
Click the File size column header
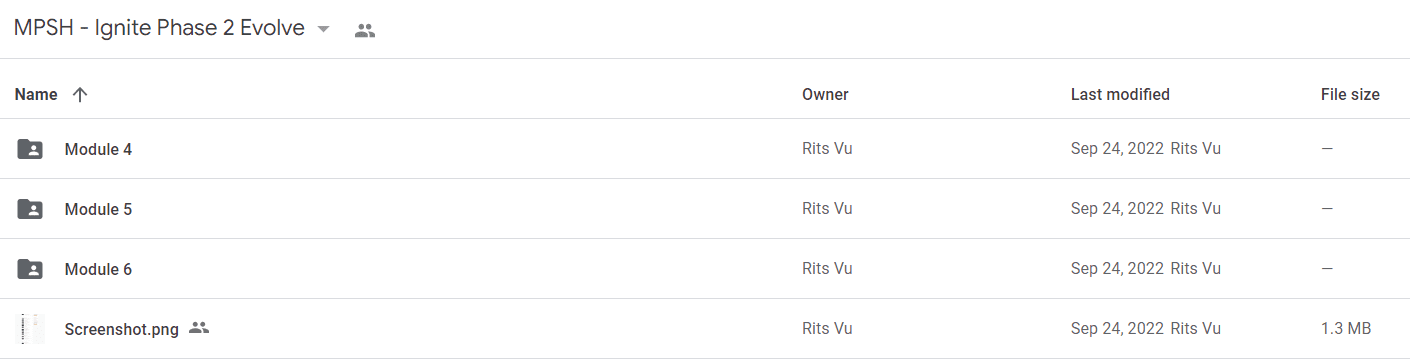pyautogui.click(x=1350, y=94)
